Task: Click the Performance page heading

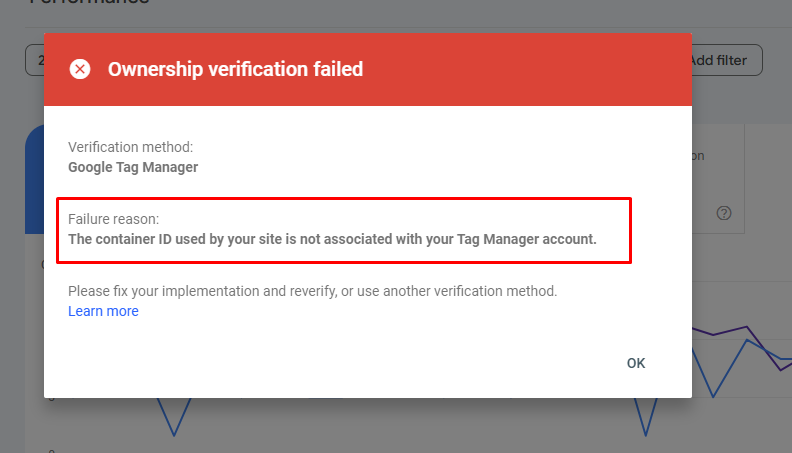Action: tap(89, 2)
